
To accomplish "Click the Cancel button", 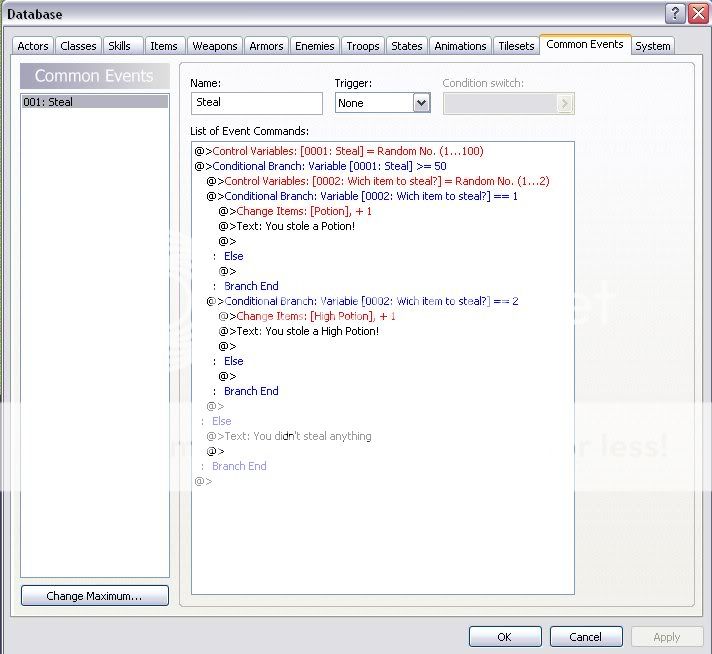I will 585,637.
